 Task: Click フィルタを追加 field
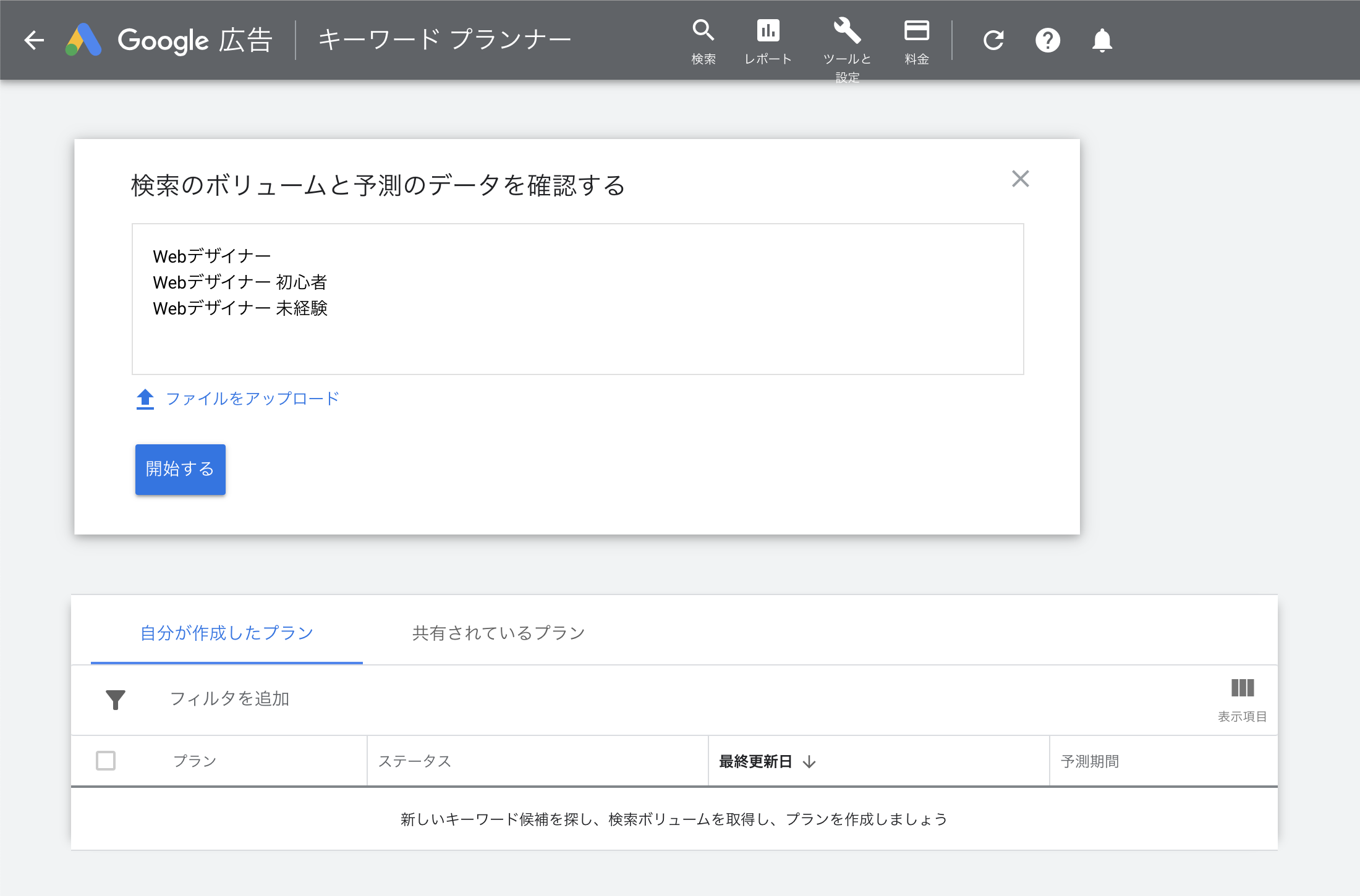pyautogui.click(x=229, y=699)
